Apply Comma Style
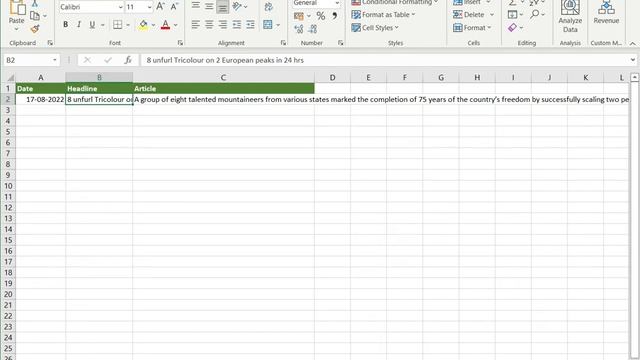640x360 pixels. [x=334, y=16]
